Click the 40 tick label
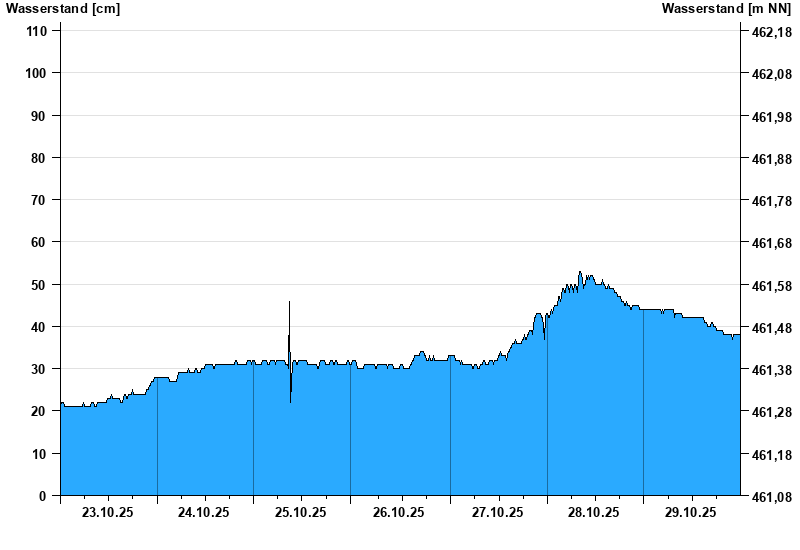Image resolution: width=800 pixels, height=550 pixels. point(39,327)
